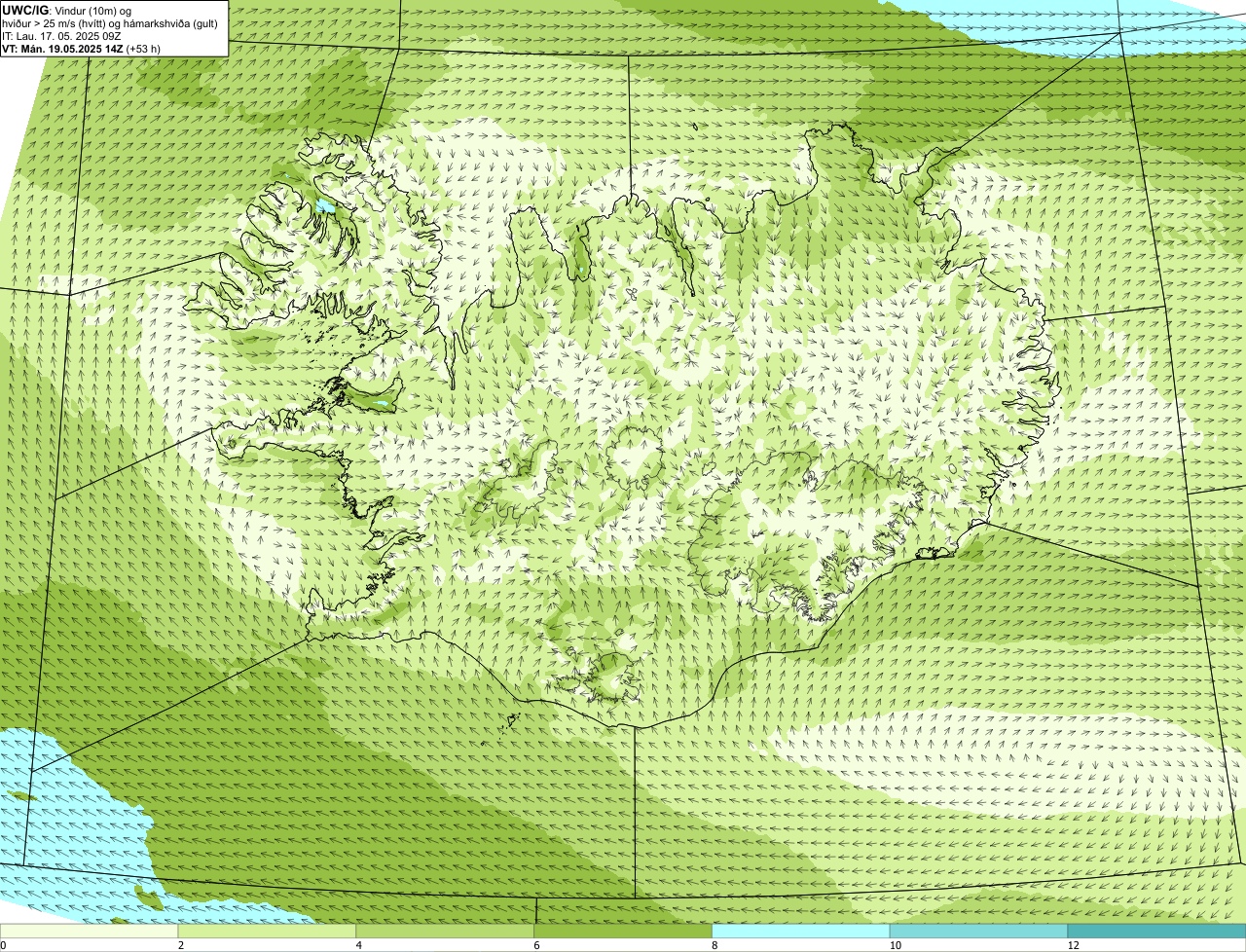Click the palest 0–2 m/s legend color band

point(90,932)
